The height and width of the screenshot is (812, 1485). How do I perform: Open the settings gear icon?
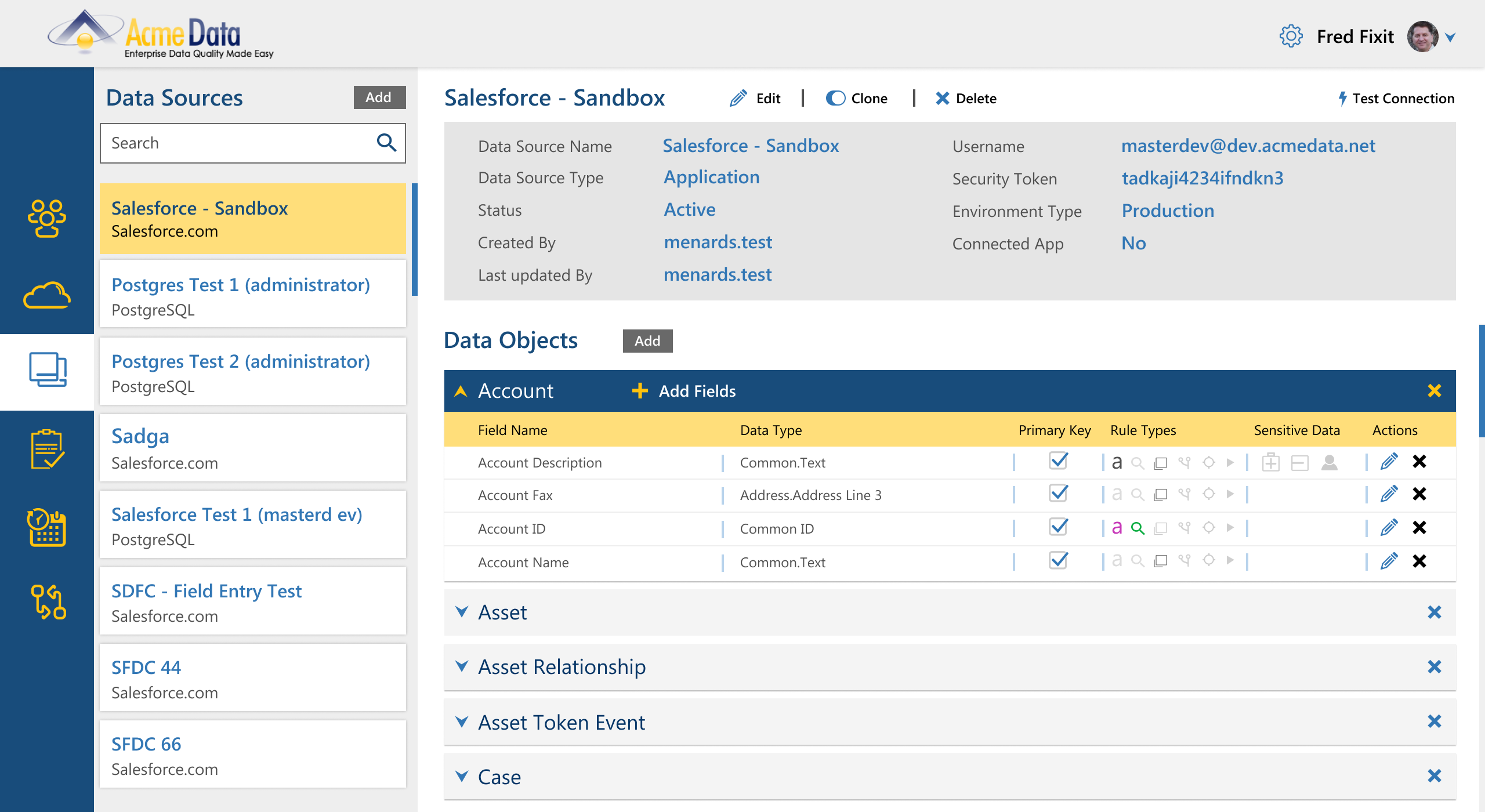1291,37
